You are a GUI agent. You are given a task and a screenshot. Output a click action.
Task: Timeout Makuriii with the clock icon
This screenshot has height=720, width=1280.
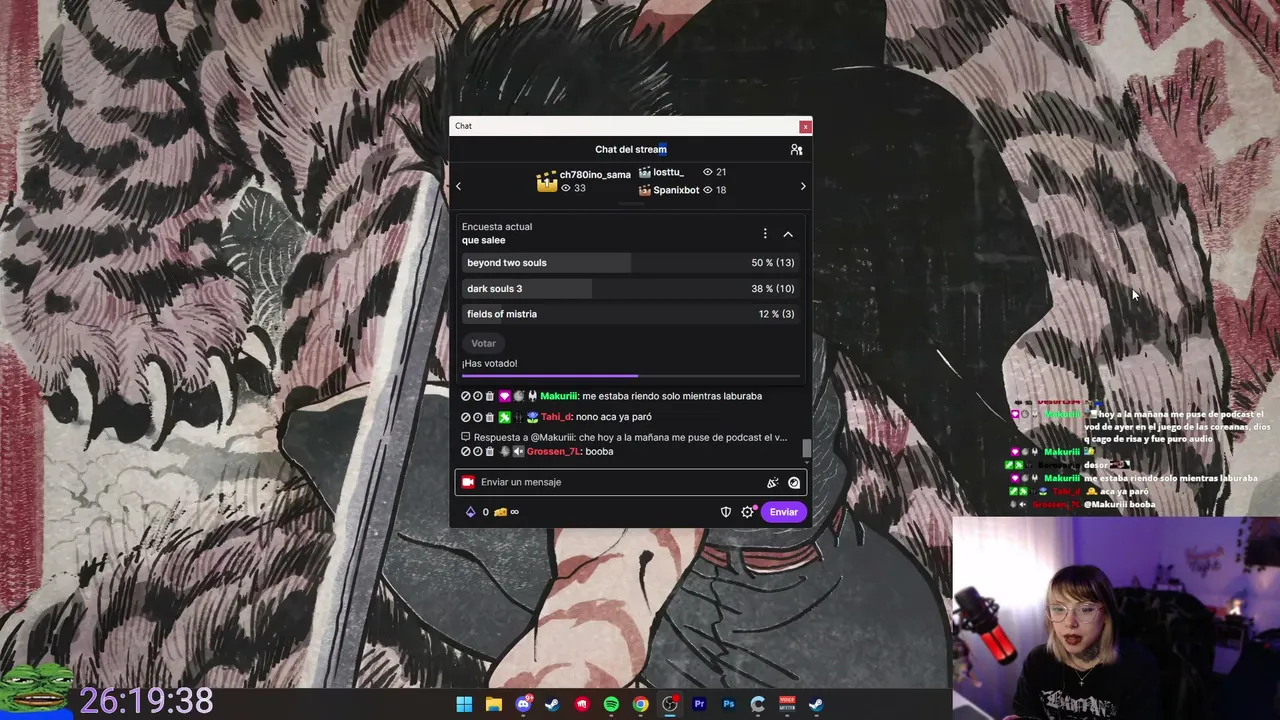coord(478,396)
